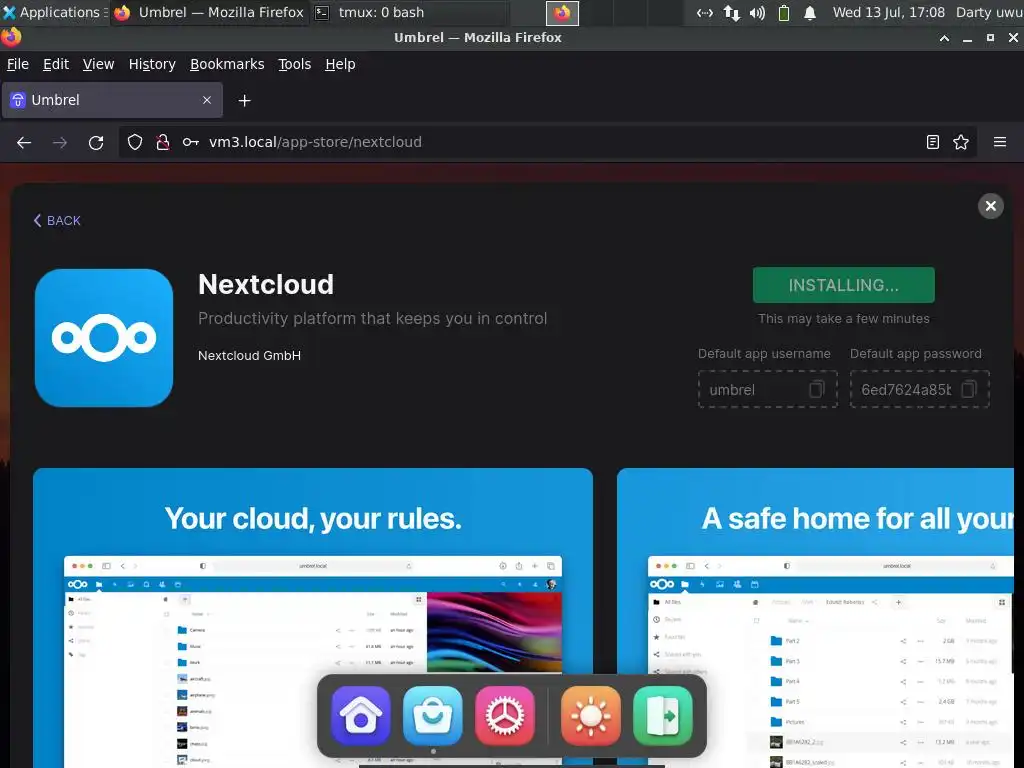
Task: Open the Bookmarks menu
Action: pyautogui.click(x=227, y=64)
